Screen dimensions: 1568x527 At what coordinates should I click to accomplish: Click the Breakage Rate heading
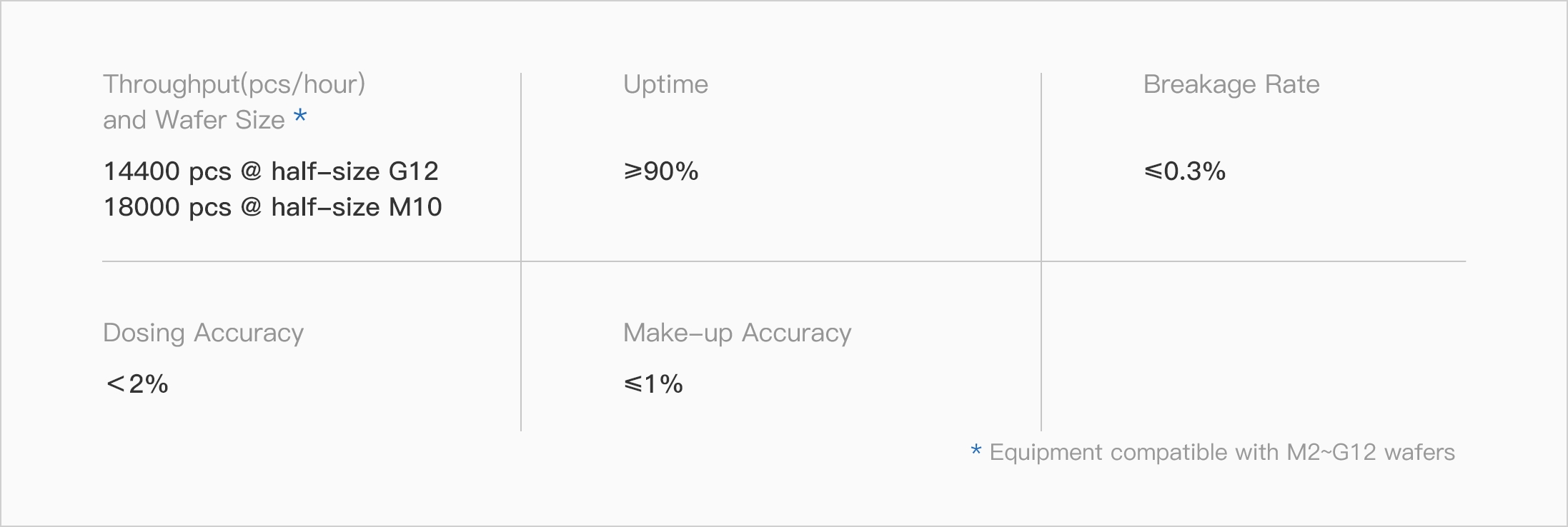1231,84
